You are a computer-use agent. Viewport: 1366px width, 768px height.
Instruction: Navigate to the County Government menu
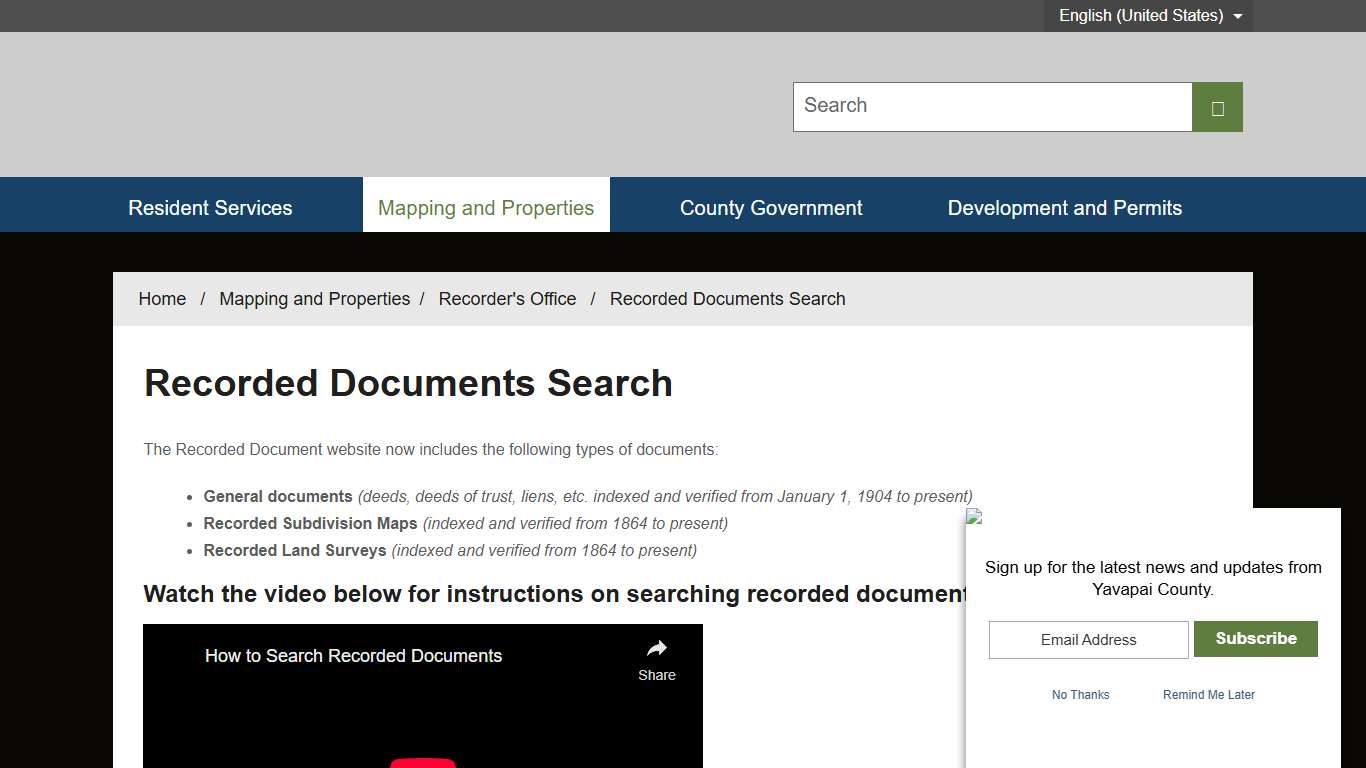(x=771, y=207)
